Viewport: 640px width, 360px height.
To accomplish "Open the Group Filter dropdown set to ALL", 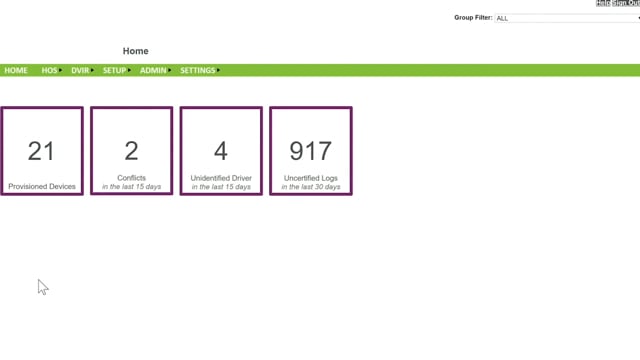I will pyautogui.click(x=567, y=18).
